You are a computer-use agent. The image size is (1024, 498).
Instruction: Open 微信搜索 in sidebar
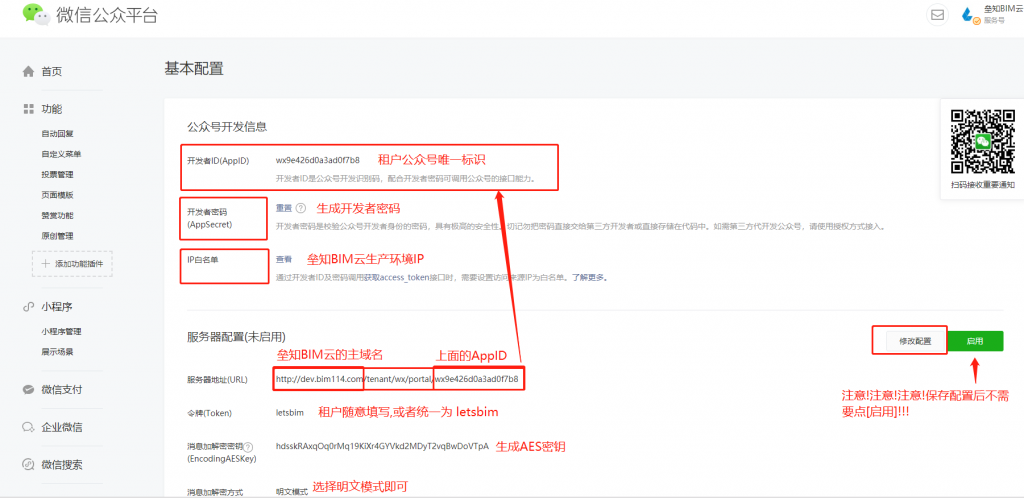(62, 465)
